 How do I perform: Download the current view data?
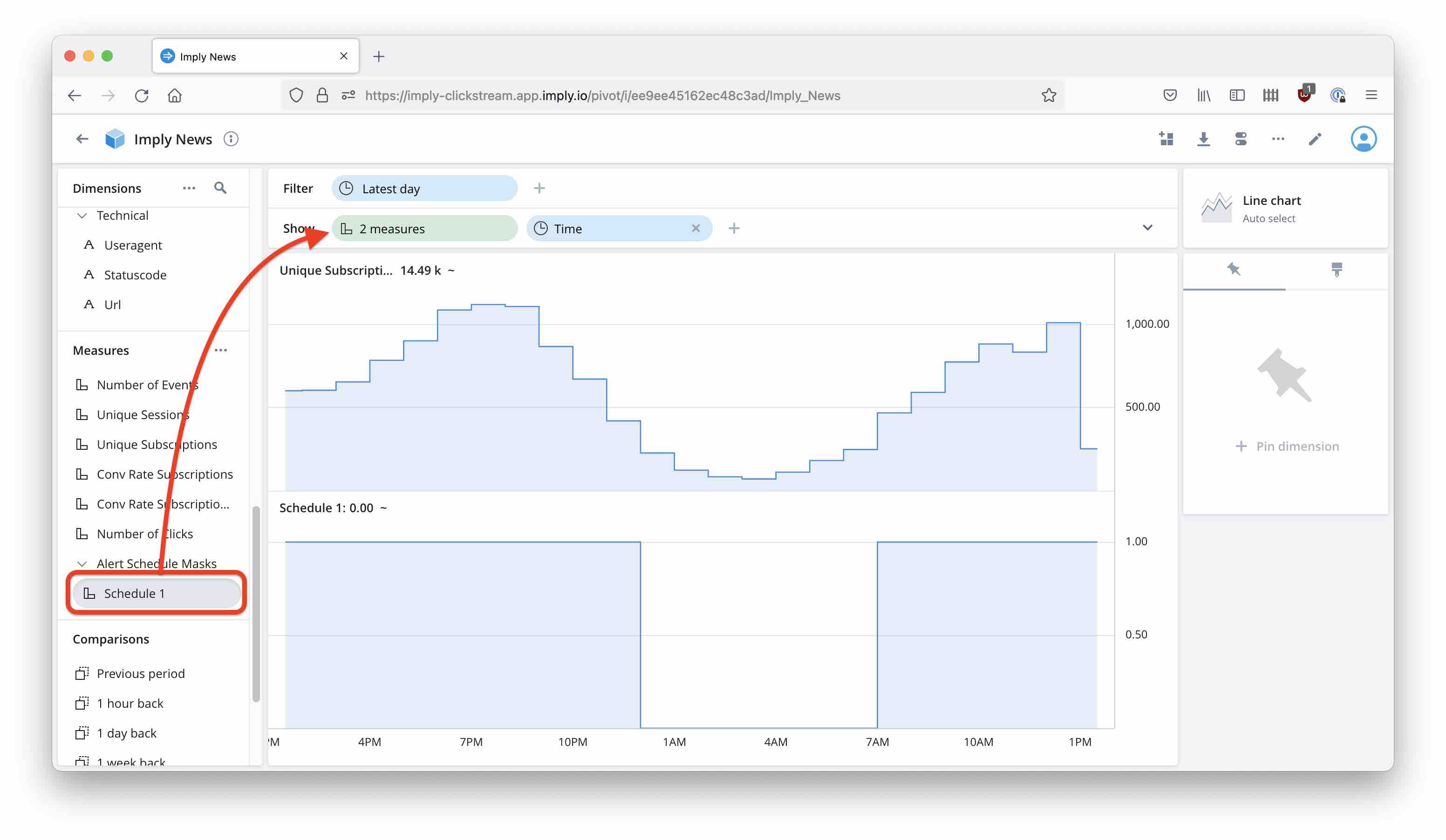1203,139
